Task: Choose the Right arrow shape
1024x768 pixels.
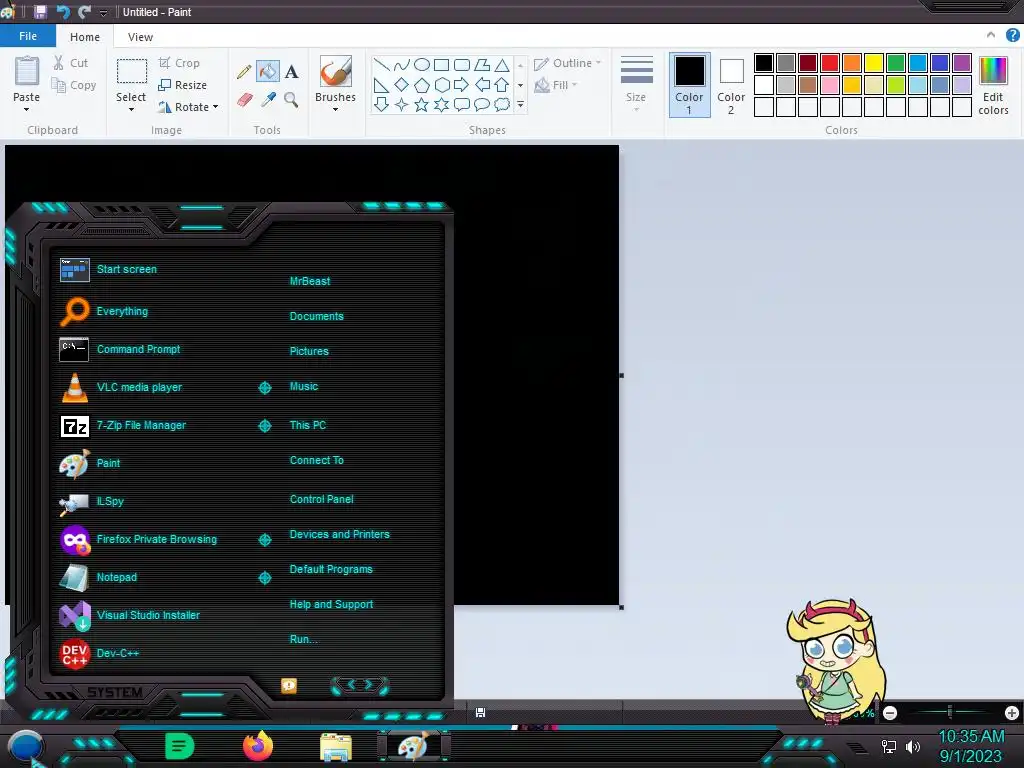Action: [461, 84]
